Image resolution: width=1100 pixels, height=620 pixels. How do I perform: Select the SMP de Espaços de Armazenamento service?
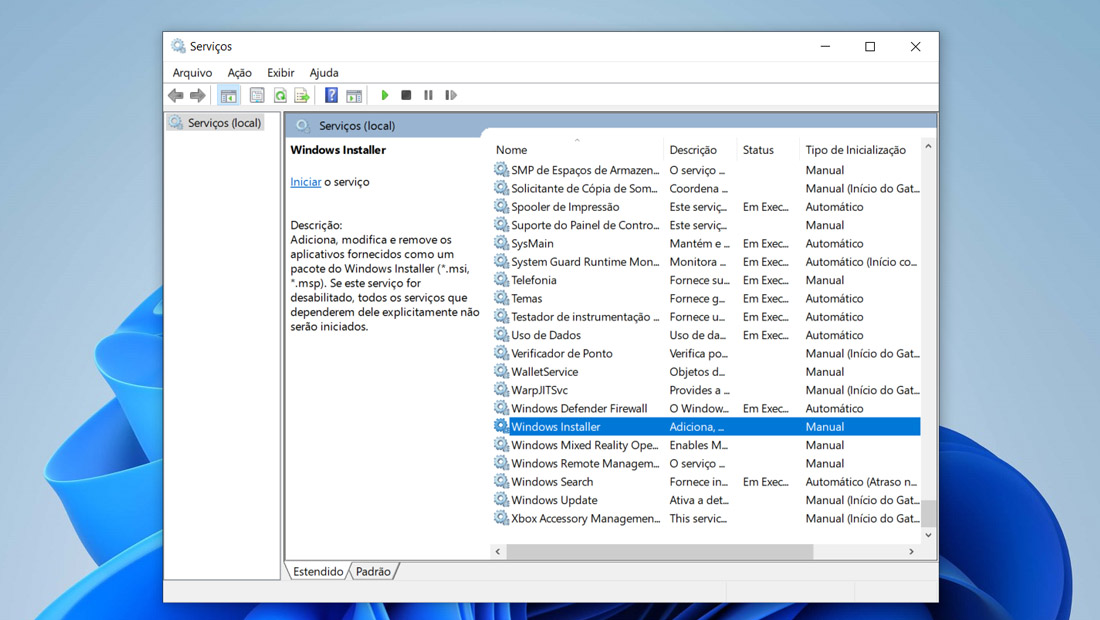tap(707, 170)
